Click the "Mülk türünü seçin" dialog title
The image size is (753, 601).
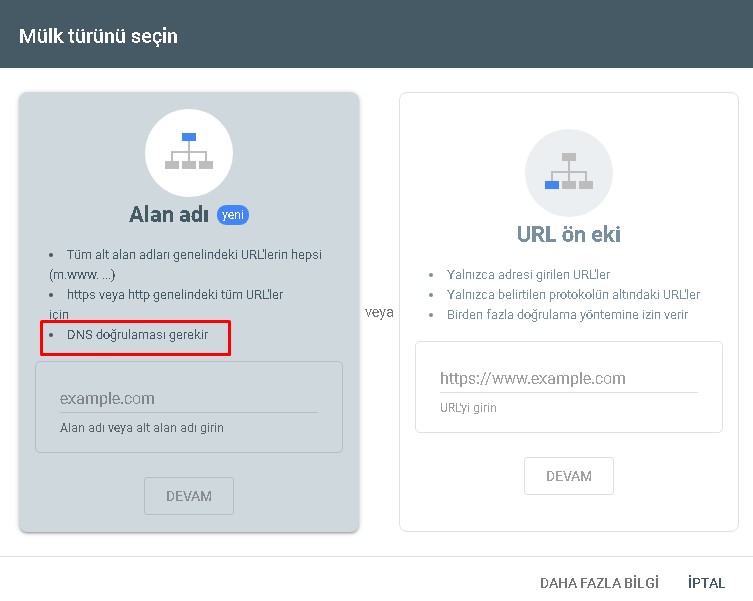point(98,36)
